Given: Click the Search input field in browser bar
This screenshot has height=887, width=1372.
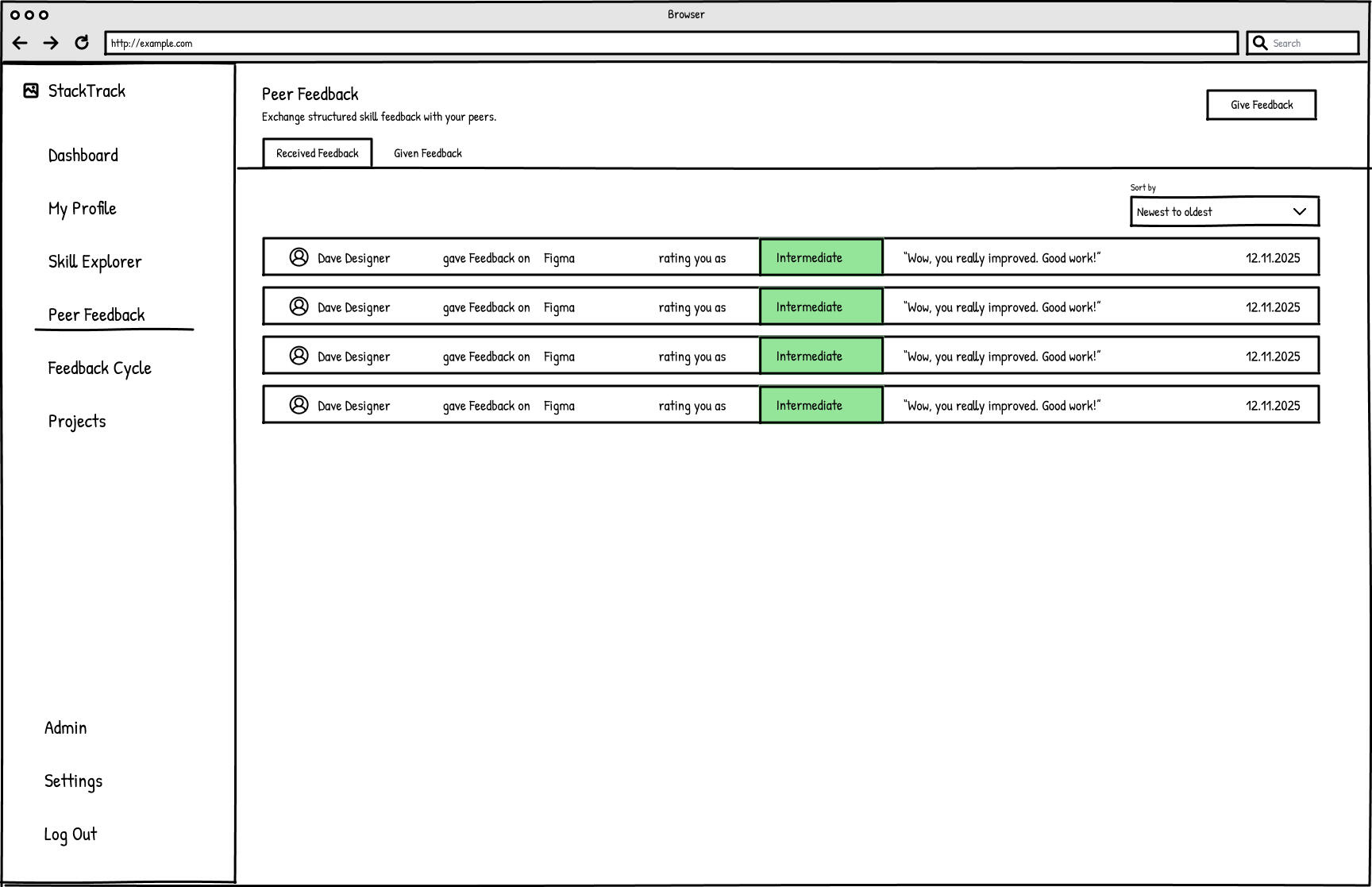Looking at the screenshot, I should coord(1303,43).
